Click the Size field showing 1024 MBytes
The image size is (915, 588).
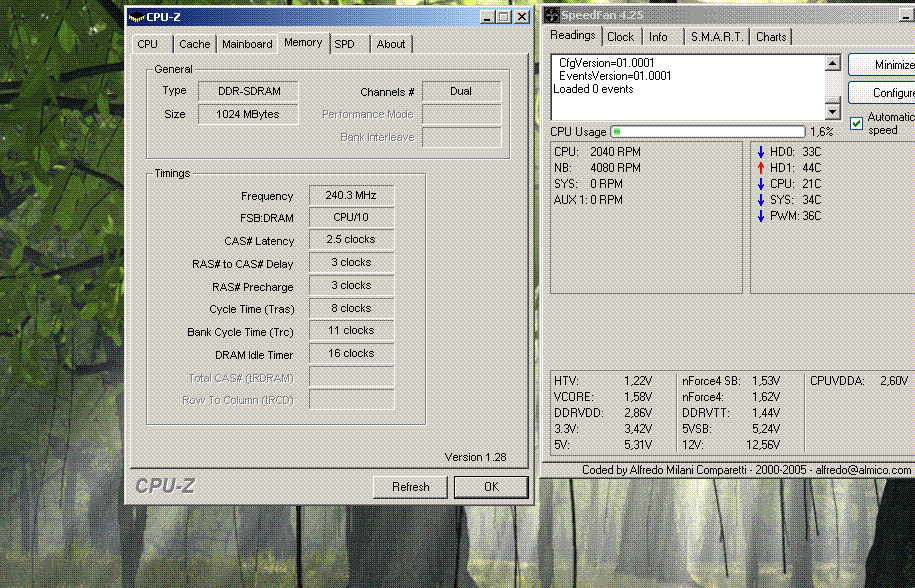pos(249,114)
